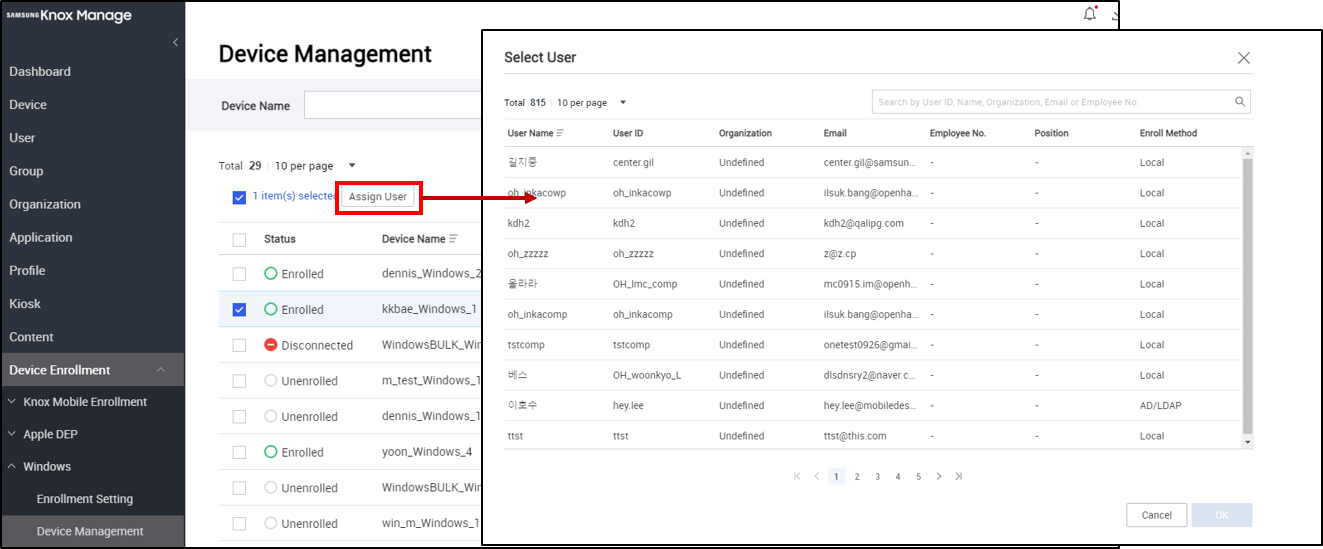
Task: Select user row OH_lmc_comp
Action: point(873,284)
